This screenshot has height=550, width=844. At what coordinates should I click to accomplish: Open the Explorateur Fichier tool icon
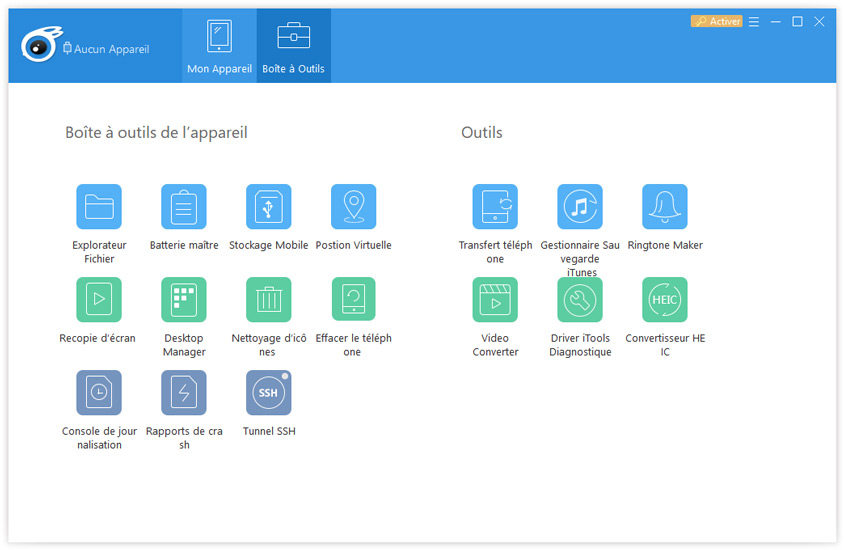pyautogui.click(x=99, y=207)
